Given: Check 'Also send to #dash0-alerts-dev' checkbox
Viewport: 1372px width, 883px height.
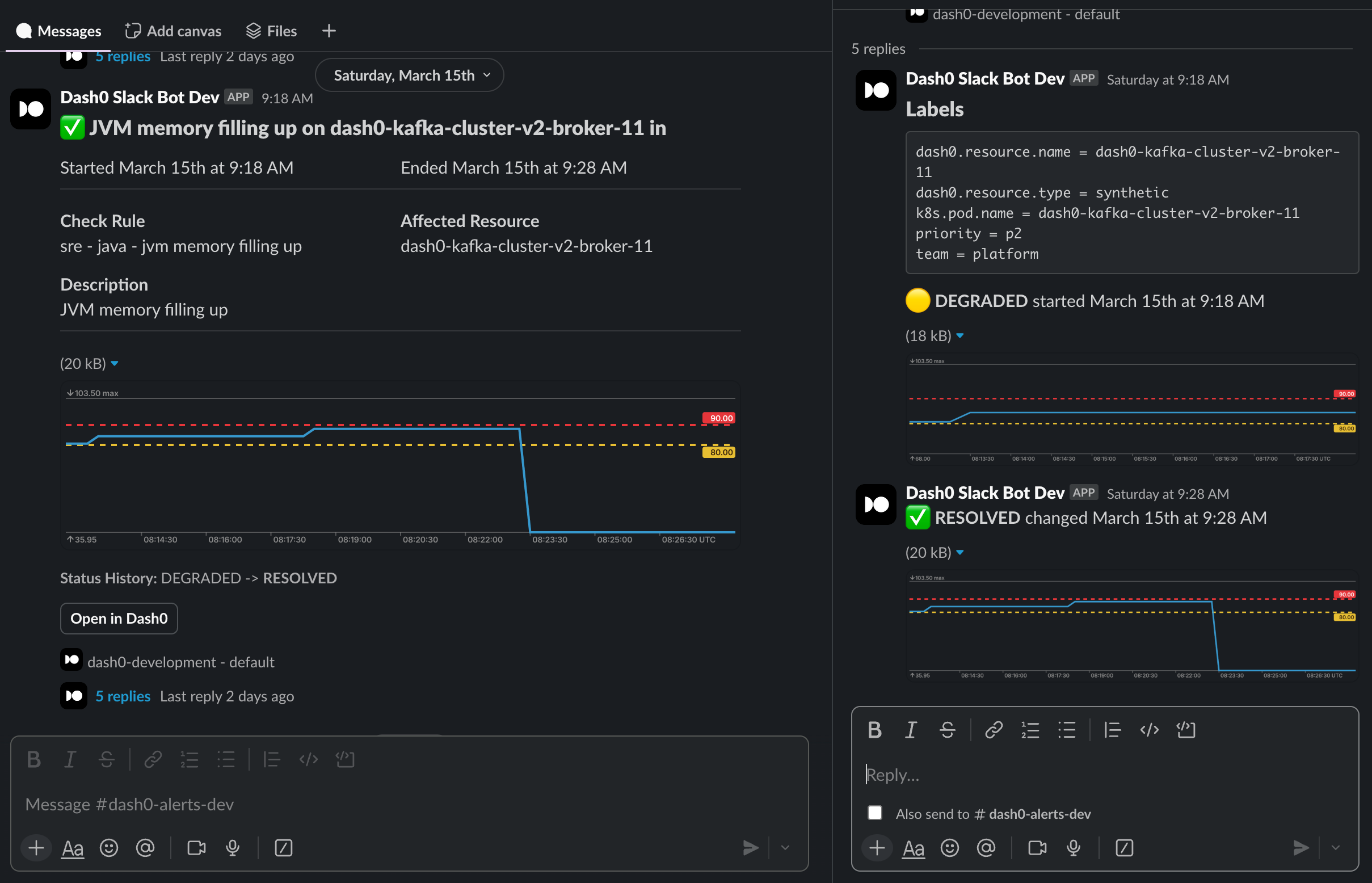Looking at the screenshot, I should (x=874, y=813).
